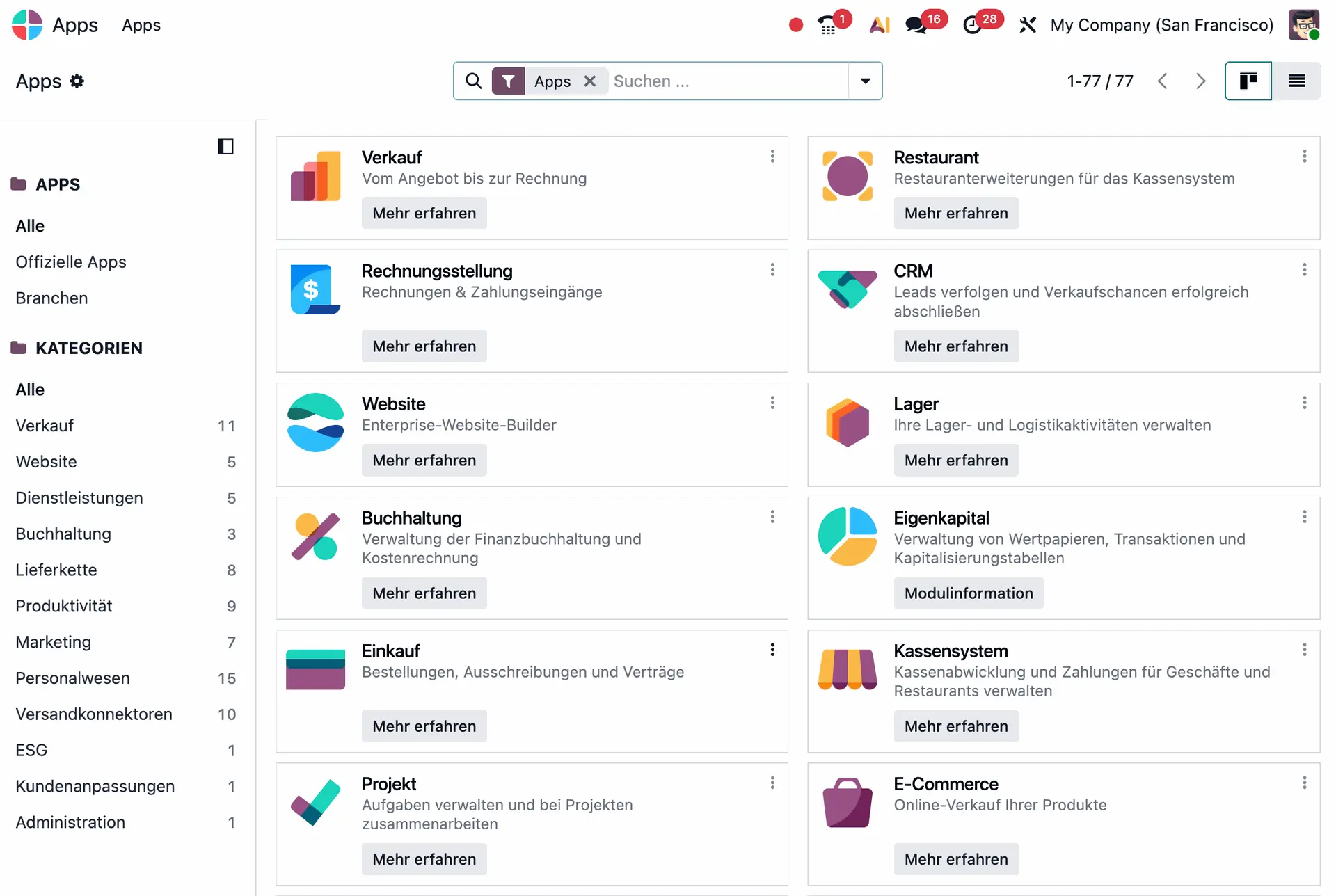Viewport: 1336px width, 896px height.
Task: Open the search options dropdown arrow
Action: coord(865,81)
